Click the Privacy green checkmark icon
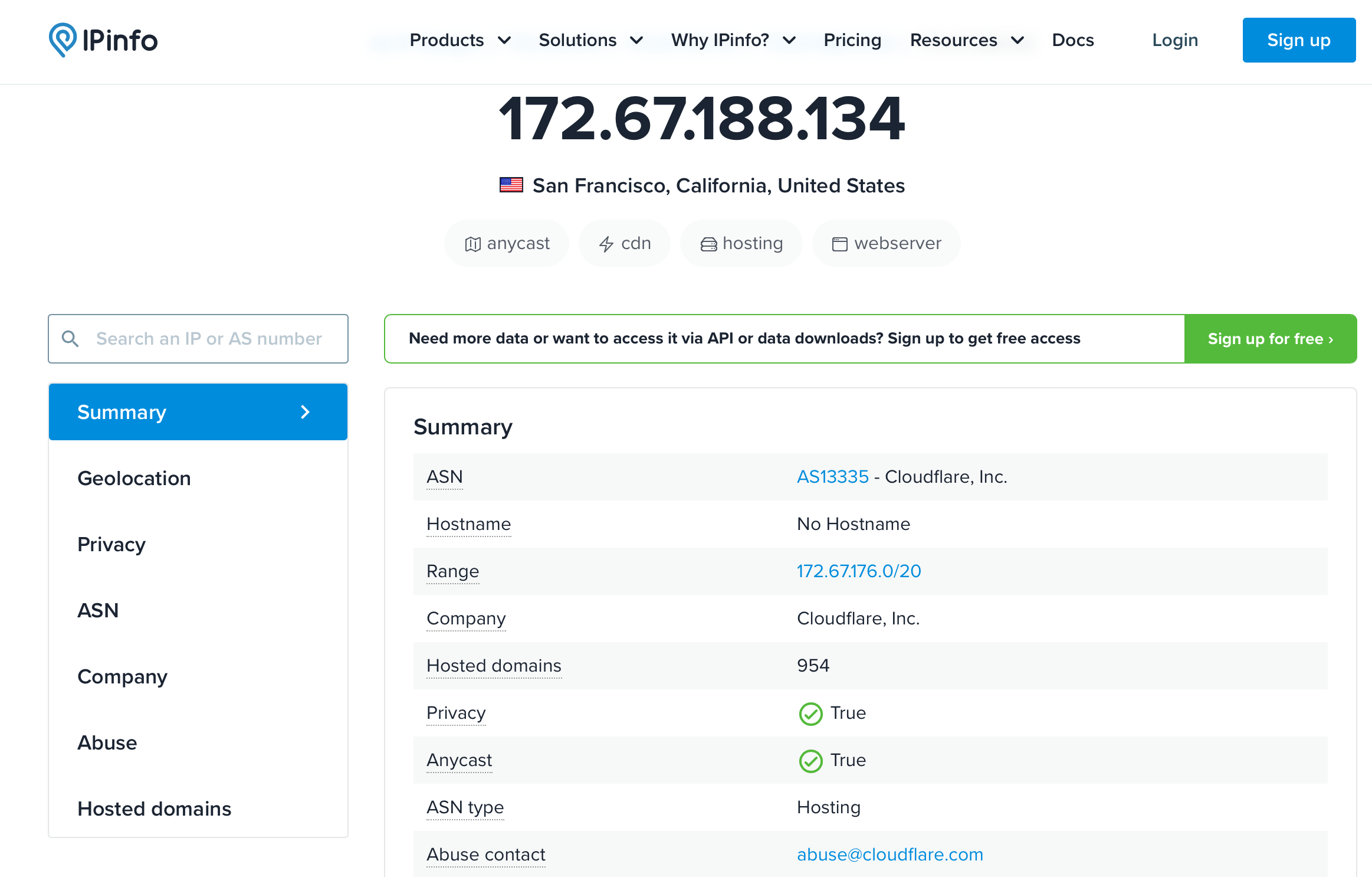The width and height of the screenshot is (1372, 877). coord(810,714)
